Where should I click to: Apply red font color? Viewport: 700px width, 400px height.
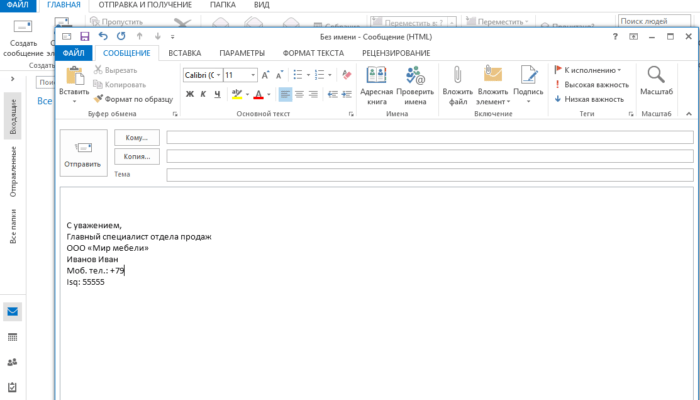pos(258,94)
